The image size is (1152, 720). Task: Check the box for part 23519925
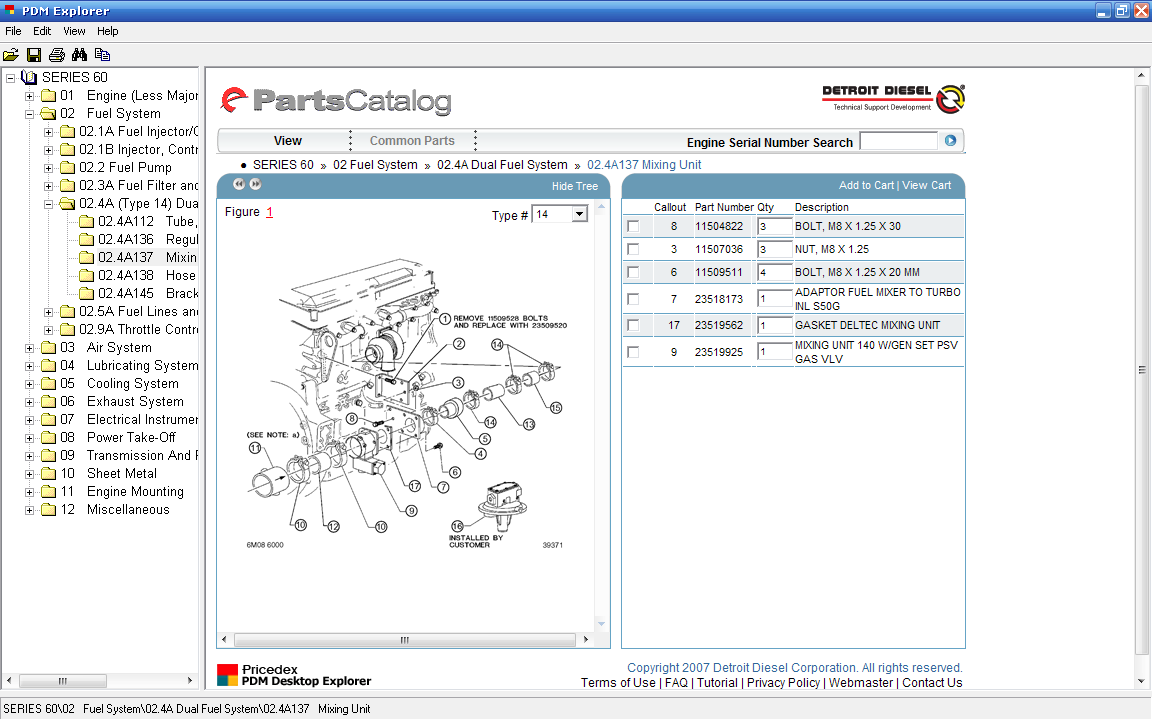click(633, 352)
